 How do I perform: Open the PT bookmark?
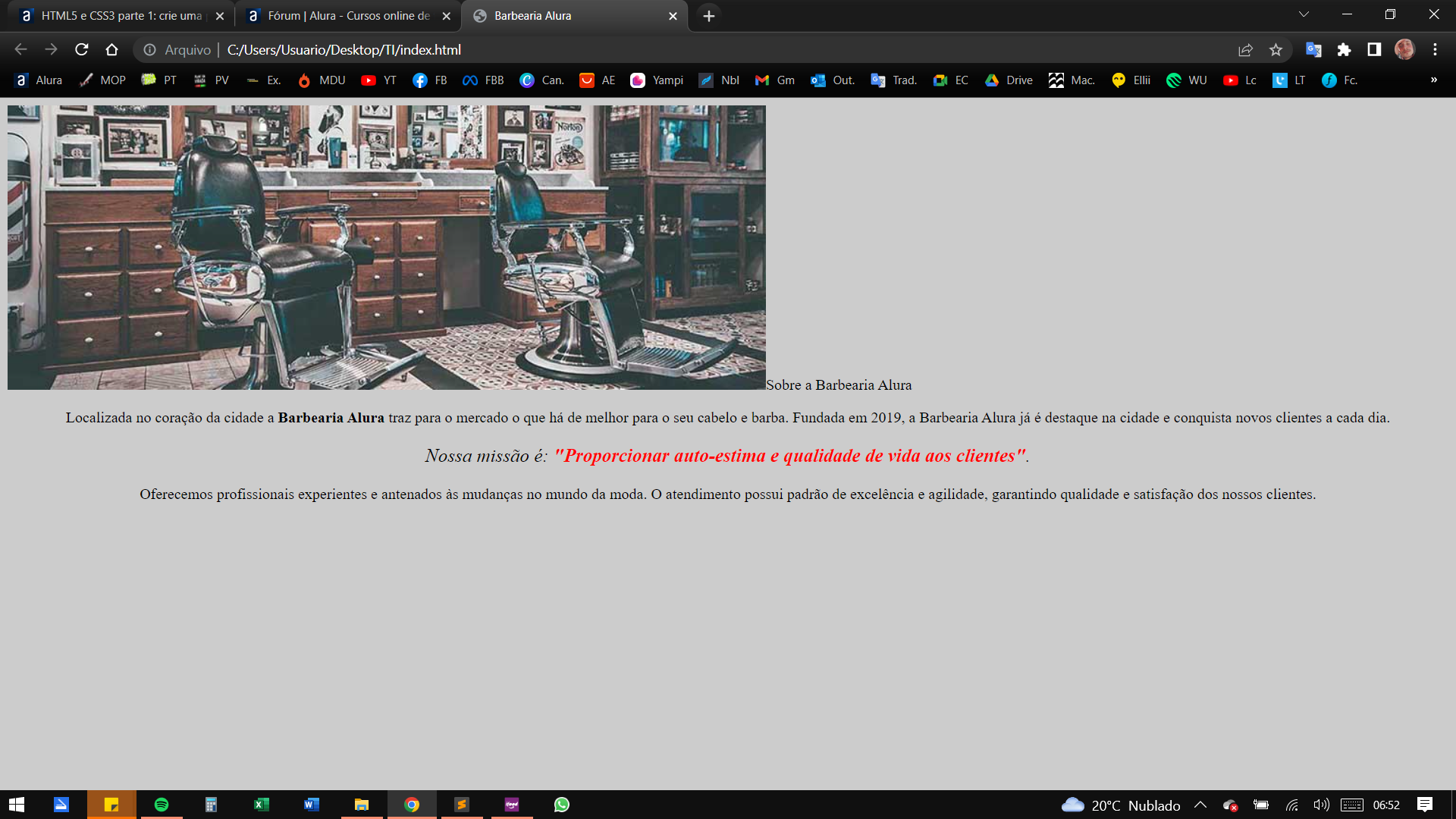159,80
